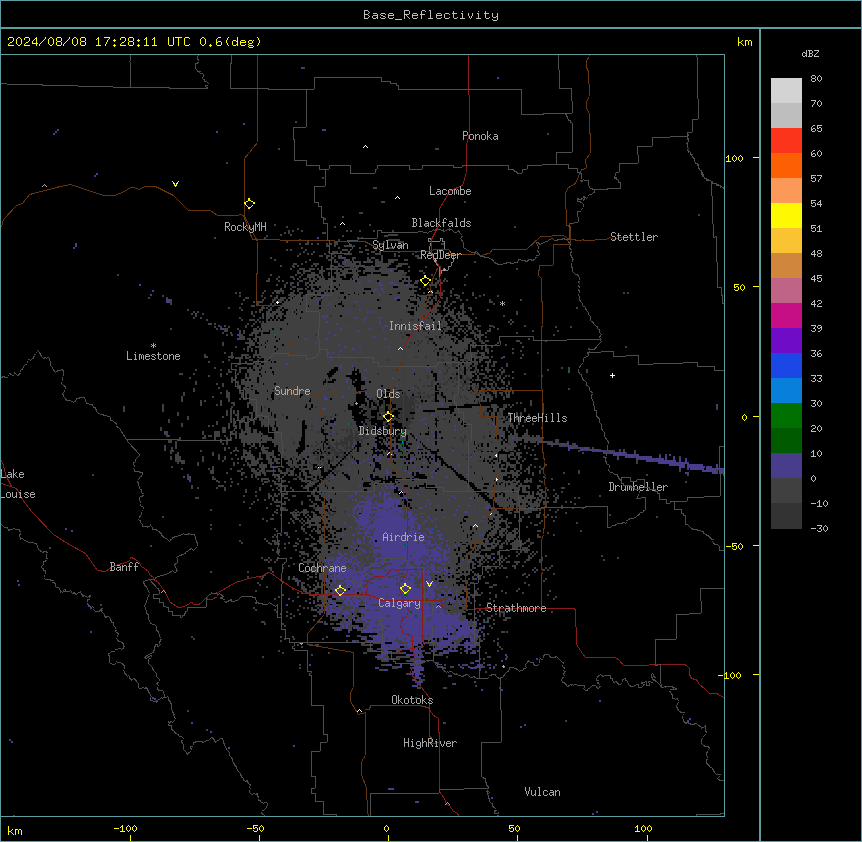Click the Drumheller label
The width and height of the screenshot is (862, 842).
coord(638,487)
